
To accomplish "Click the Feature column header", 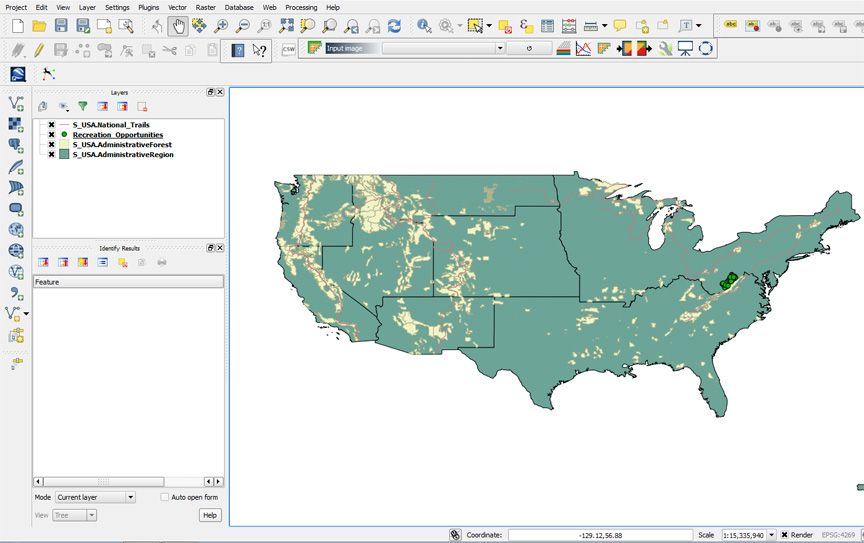I will (128, 282).
